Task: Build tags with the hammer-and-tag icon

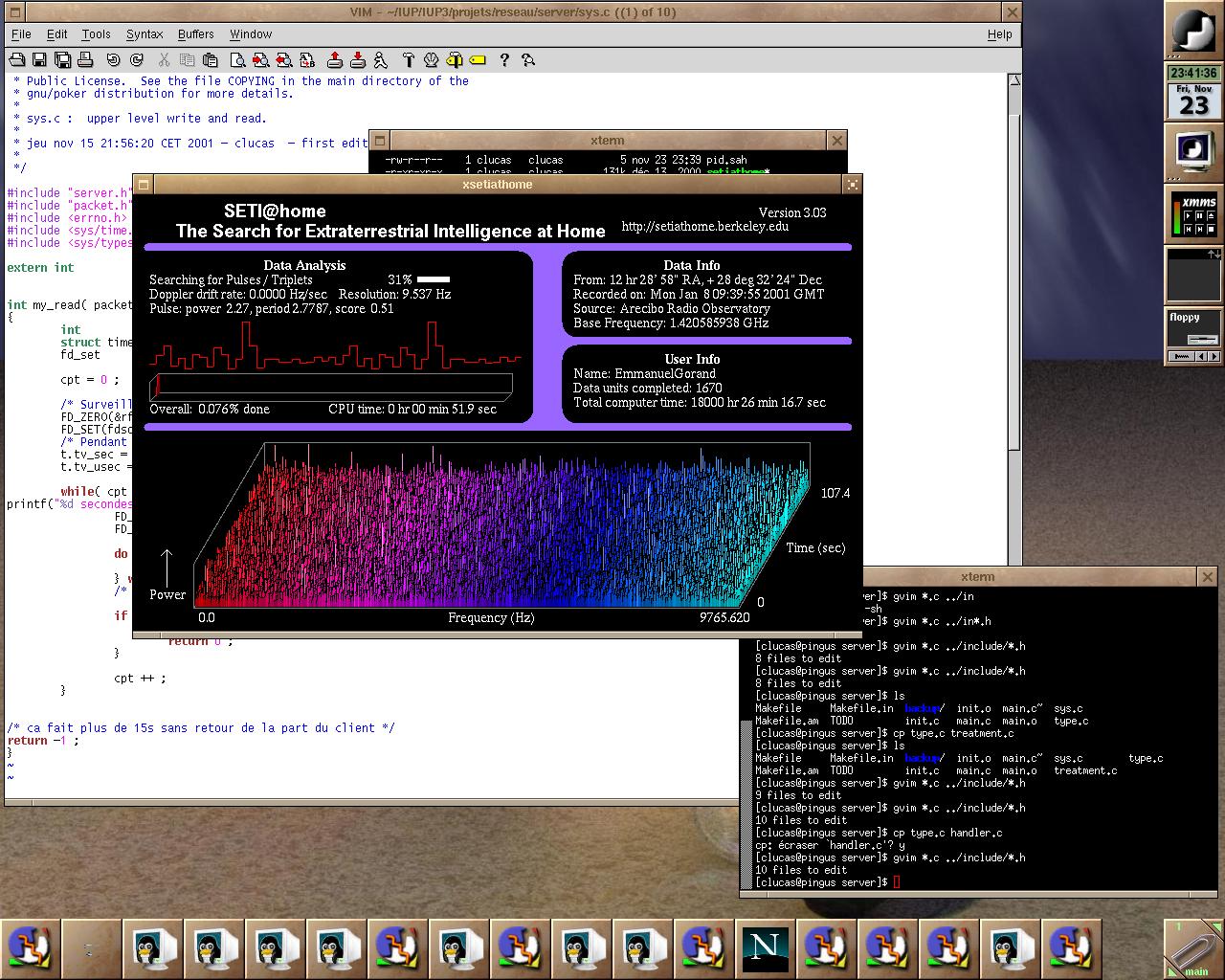Action: pos(455,59)
